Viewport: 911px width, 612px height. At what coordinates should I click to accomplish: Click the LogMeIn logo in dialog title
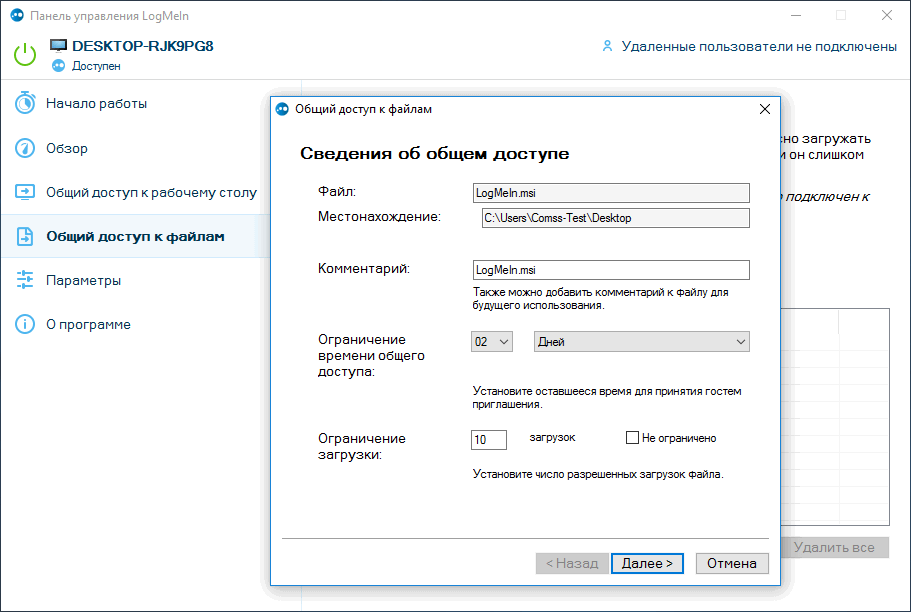coord(282,109)
